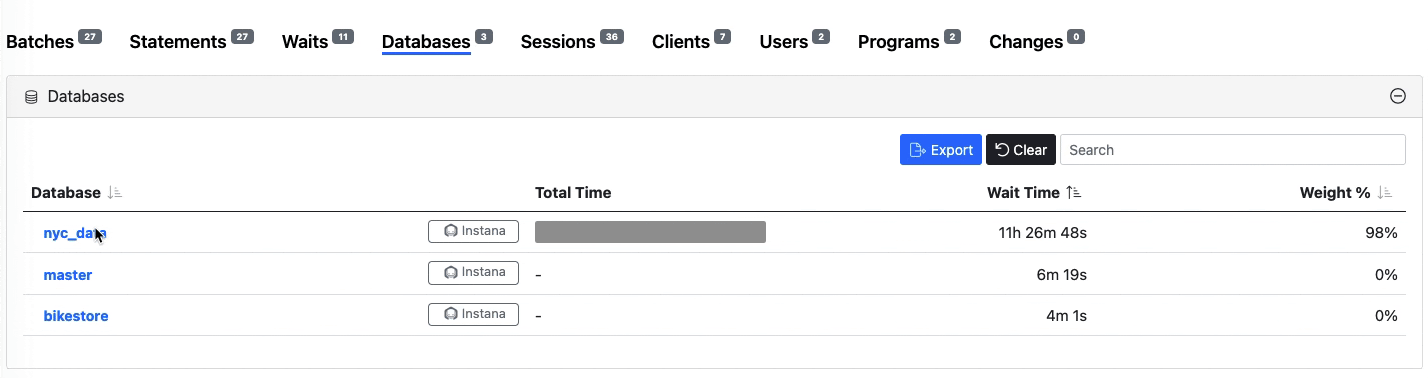The width and height of the screenshot is (1428, 378).
Task: Export the databases list
Action: coord(941,150)
